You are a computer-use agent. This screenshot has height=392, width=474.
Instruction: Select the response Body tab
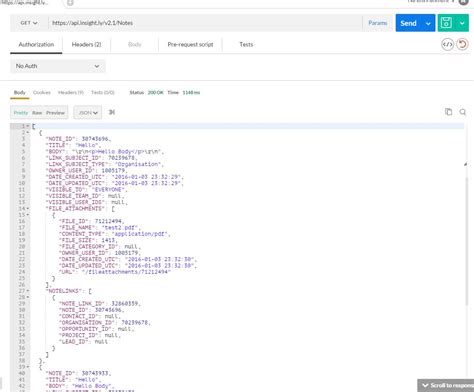click(20, 93)
